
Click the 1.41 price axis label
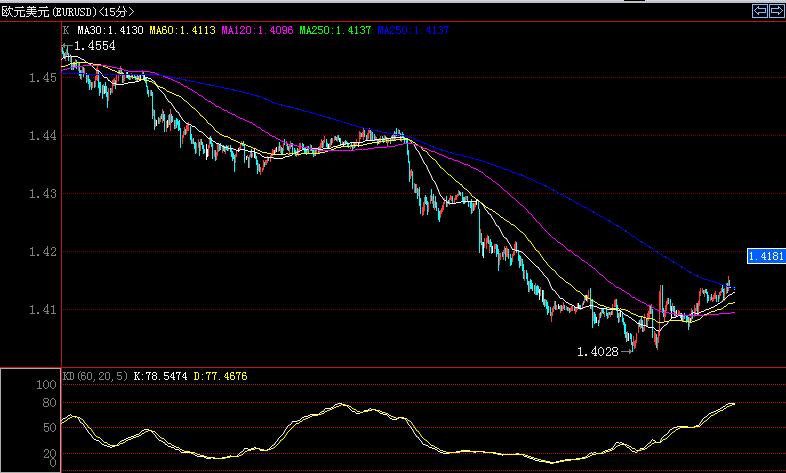(43, 309)
